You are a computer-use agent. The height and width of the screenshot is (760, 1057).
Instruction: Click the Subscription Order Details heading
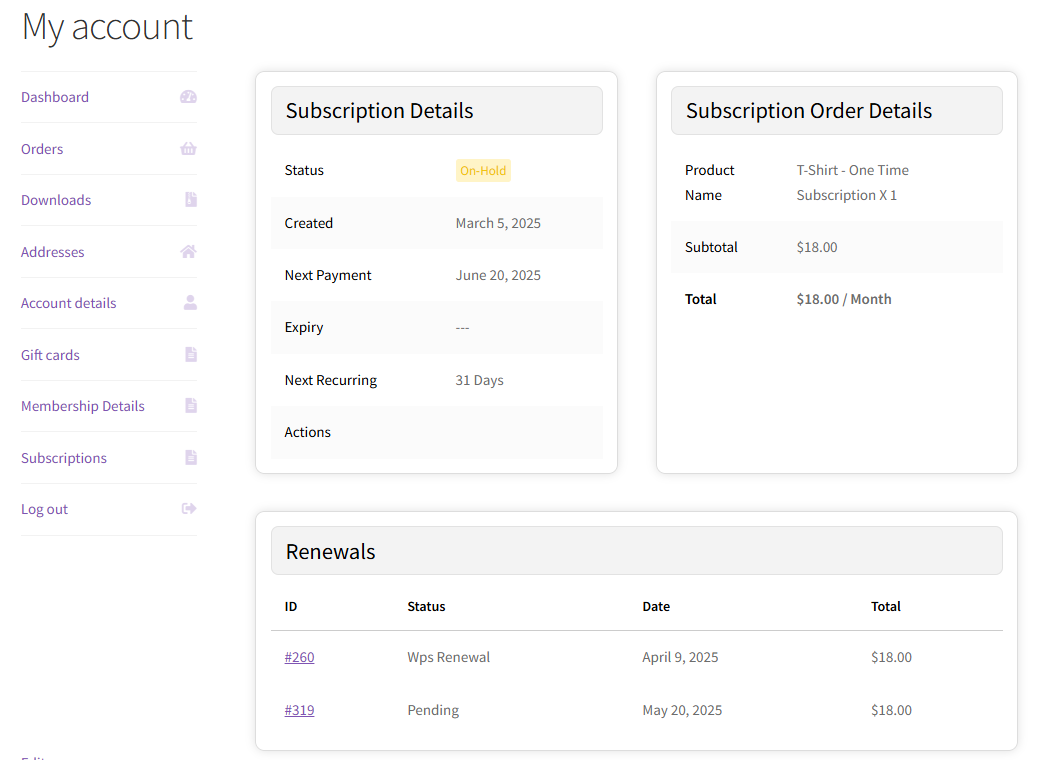click(x=809, y=111)
